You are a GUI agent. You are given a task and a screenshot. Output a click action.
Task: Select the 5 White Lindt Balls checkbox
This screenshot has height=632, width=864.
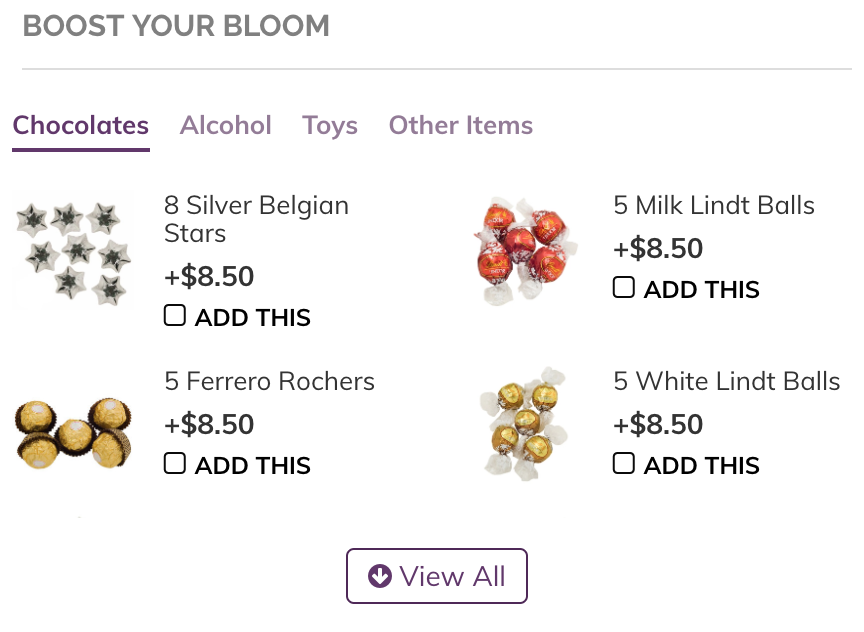click(x=624, y=464)
